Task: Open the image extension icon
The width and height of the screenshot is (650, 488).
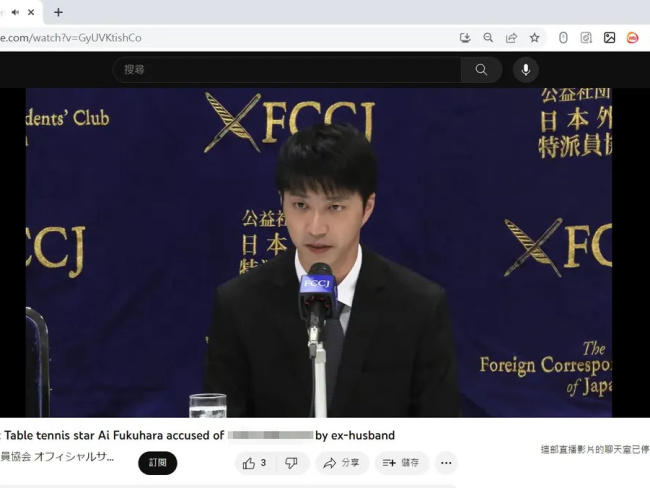Action: click(x=609, y=38)
